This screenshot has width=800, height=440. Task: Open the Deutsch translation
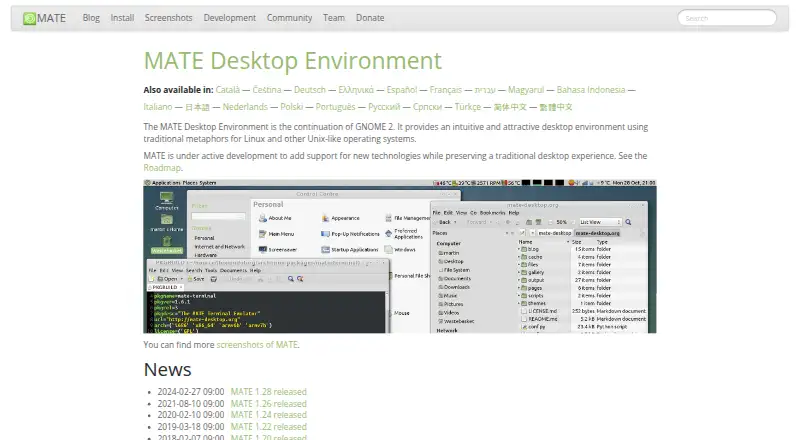(310, 90)
